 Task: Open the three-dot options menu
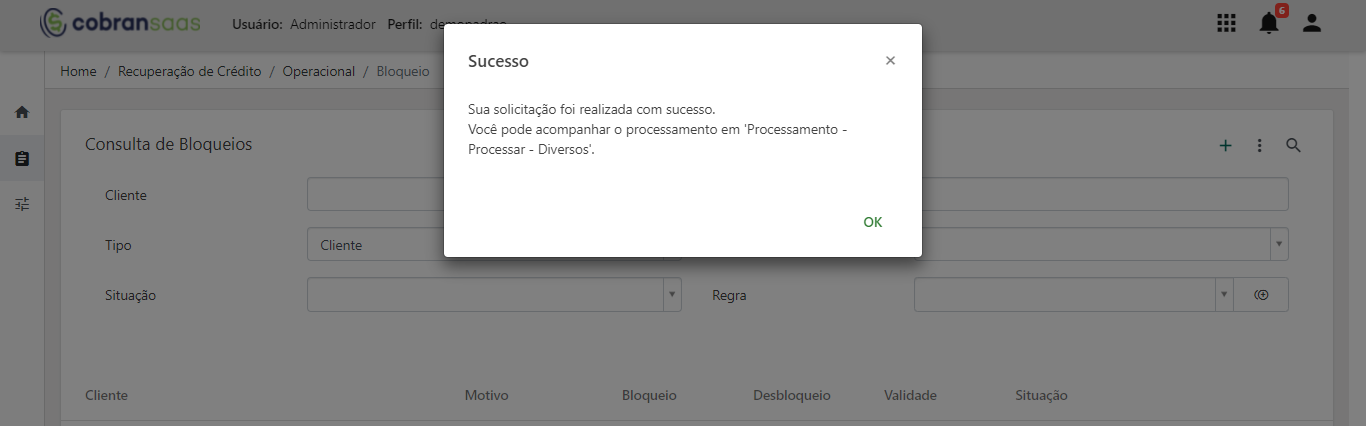[x=1259, y=146]
